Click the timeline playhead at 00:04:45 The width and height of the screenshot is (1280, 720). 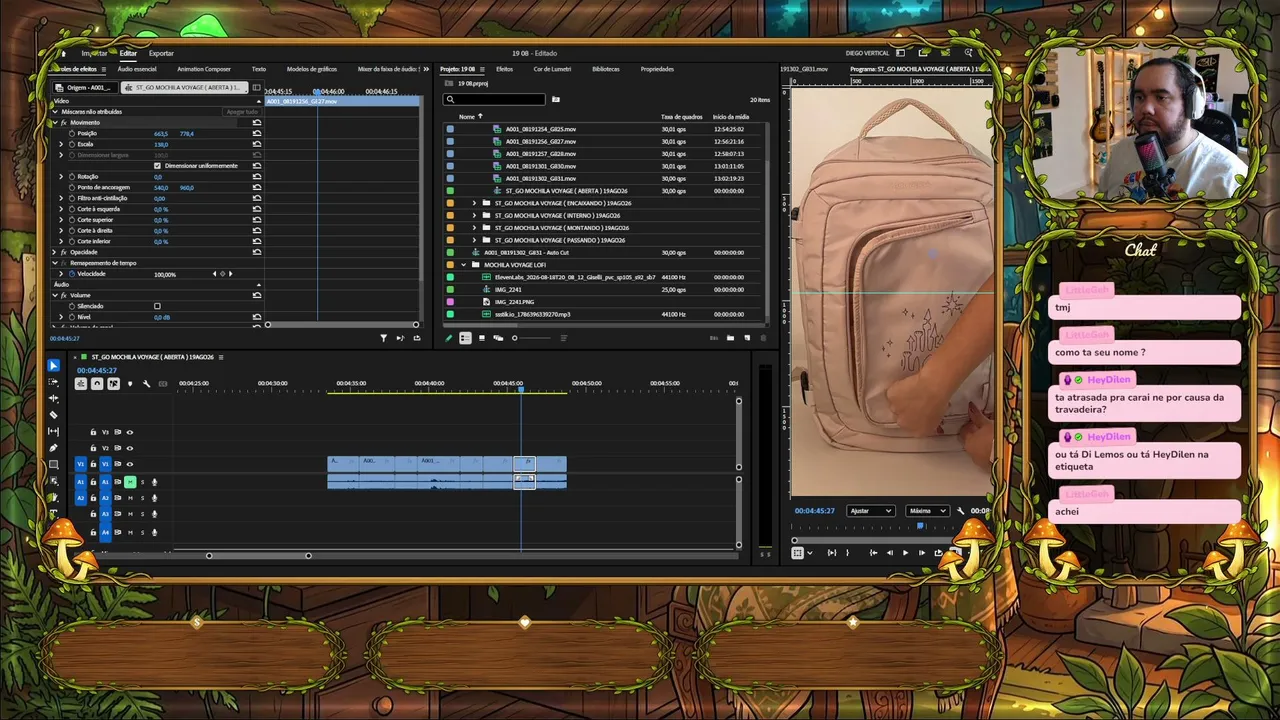coord(521,389)
